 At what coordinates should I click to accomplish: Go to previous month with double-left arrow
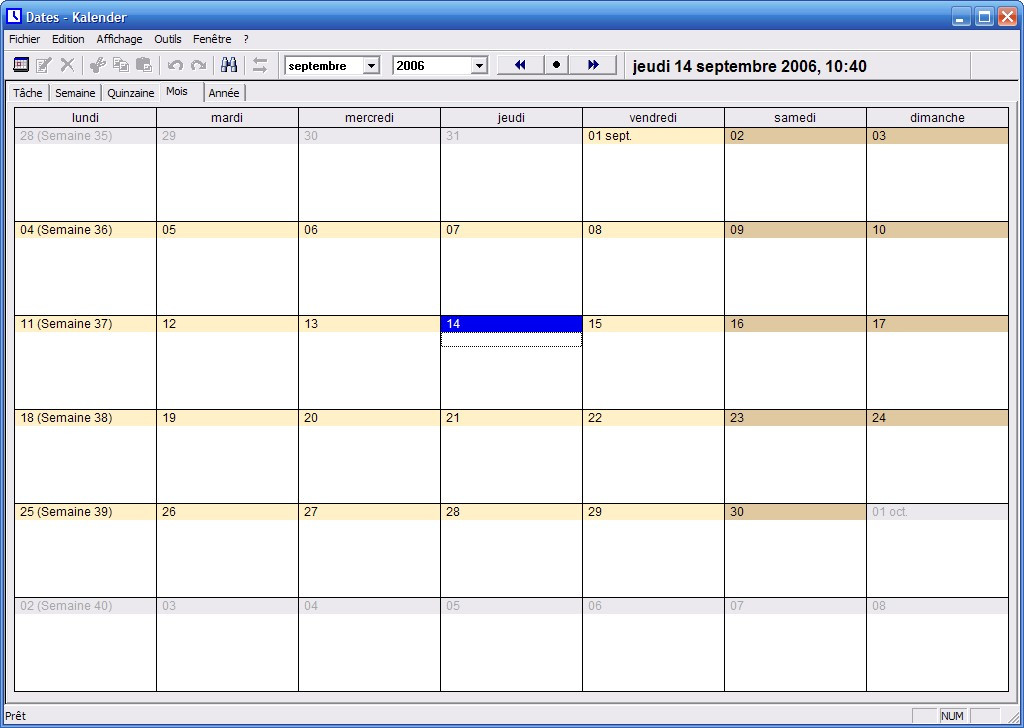(x=520, y=65)
